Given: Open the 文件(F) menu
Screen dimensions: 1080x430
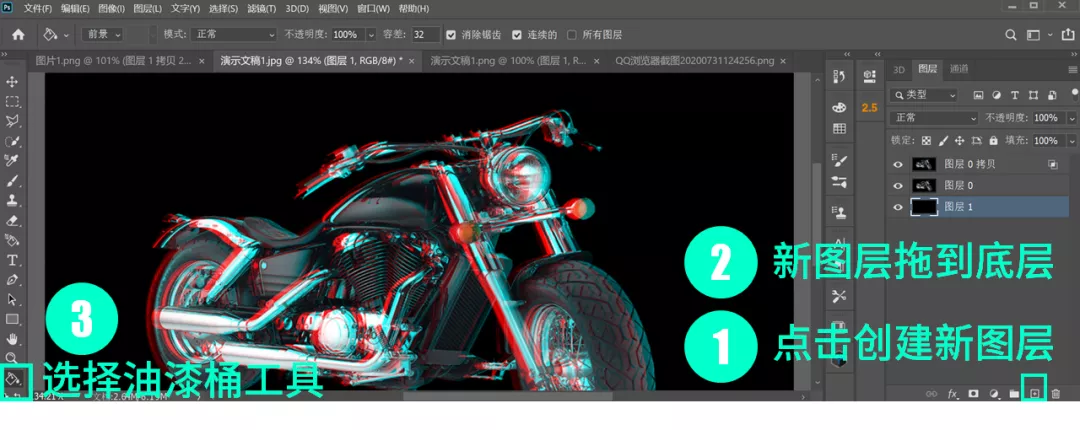Looking at the screenshot, I should point(38,9).
